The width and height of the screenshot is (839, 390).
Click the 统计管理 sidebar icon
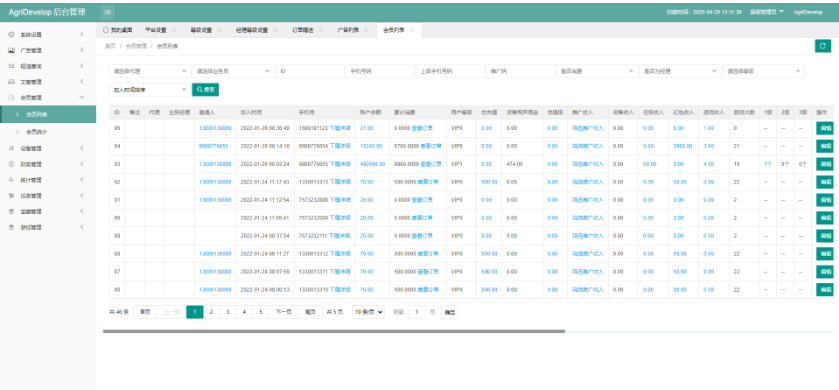pyautogui.click(x=11, y=180)
